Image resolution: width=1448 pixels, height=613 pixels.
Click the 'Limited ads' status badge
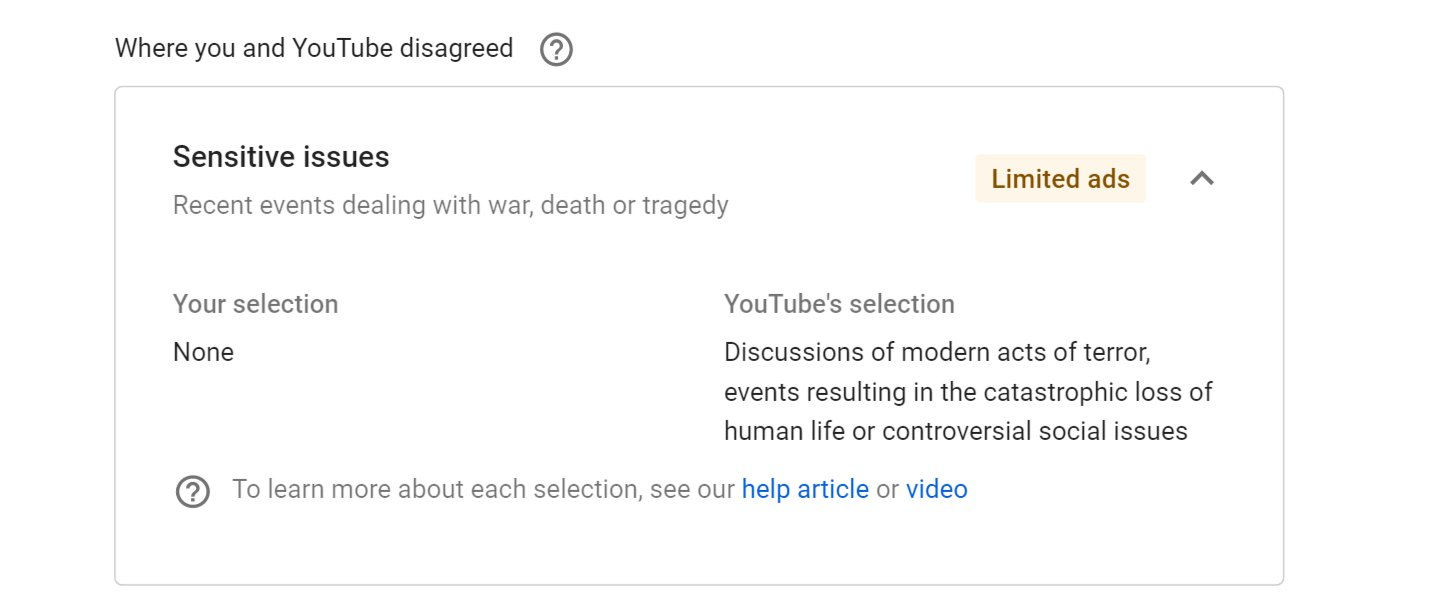click(x=1060, y=179)
